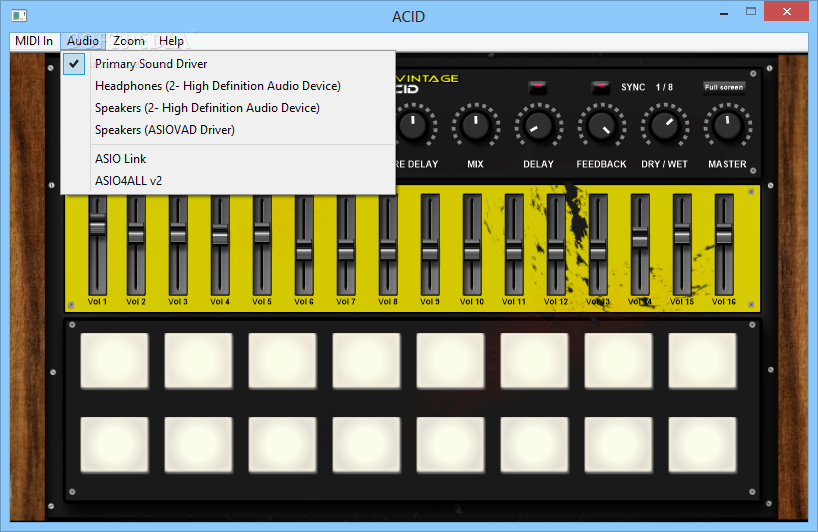Screen dimensions: 818x532
Task: Click the DRY / WET knob
Action: [665, 126]
